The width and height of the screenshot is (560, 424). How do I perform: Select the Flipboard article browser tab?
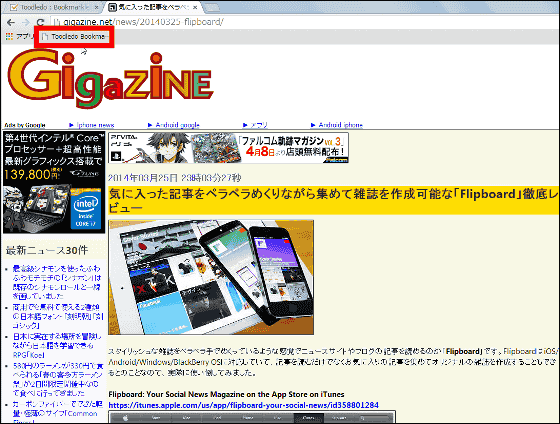153,7
